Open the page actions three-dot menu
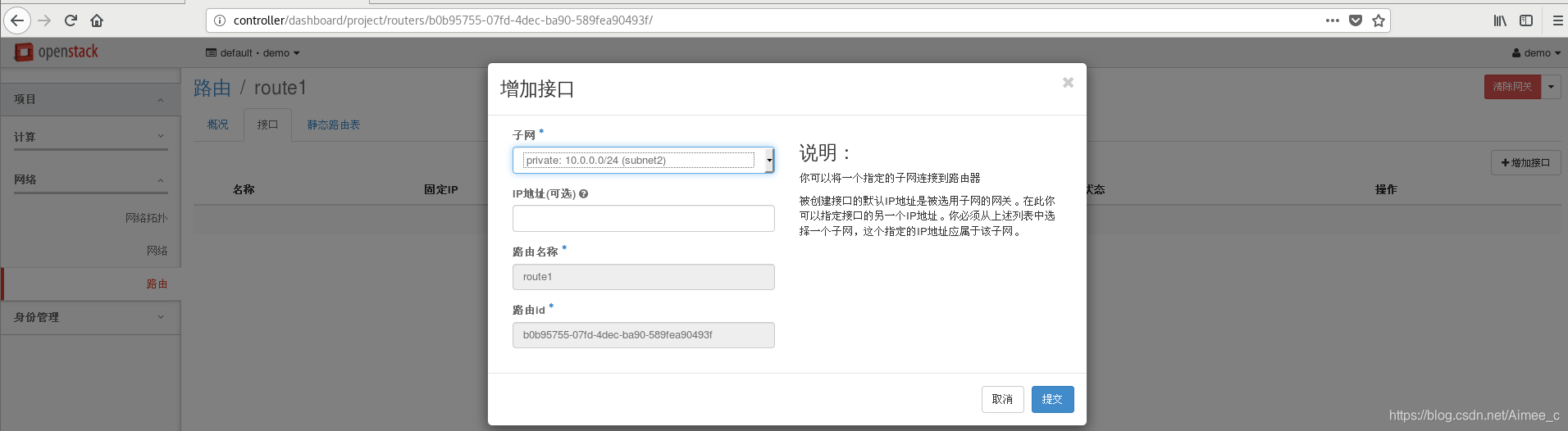The image size is (1568, 431). [x=1333, y=20]
